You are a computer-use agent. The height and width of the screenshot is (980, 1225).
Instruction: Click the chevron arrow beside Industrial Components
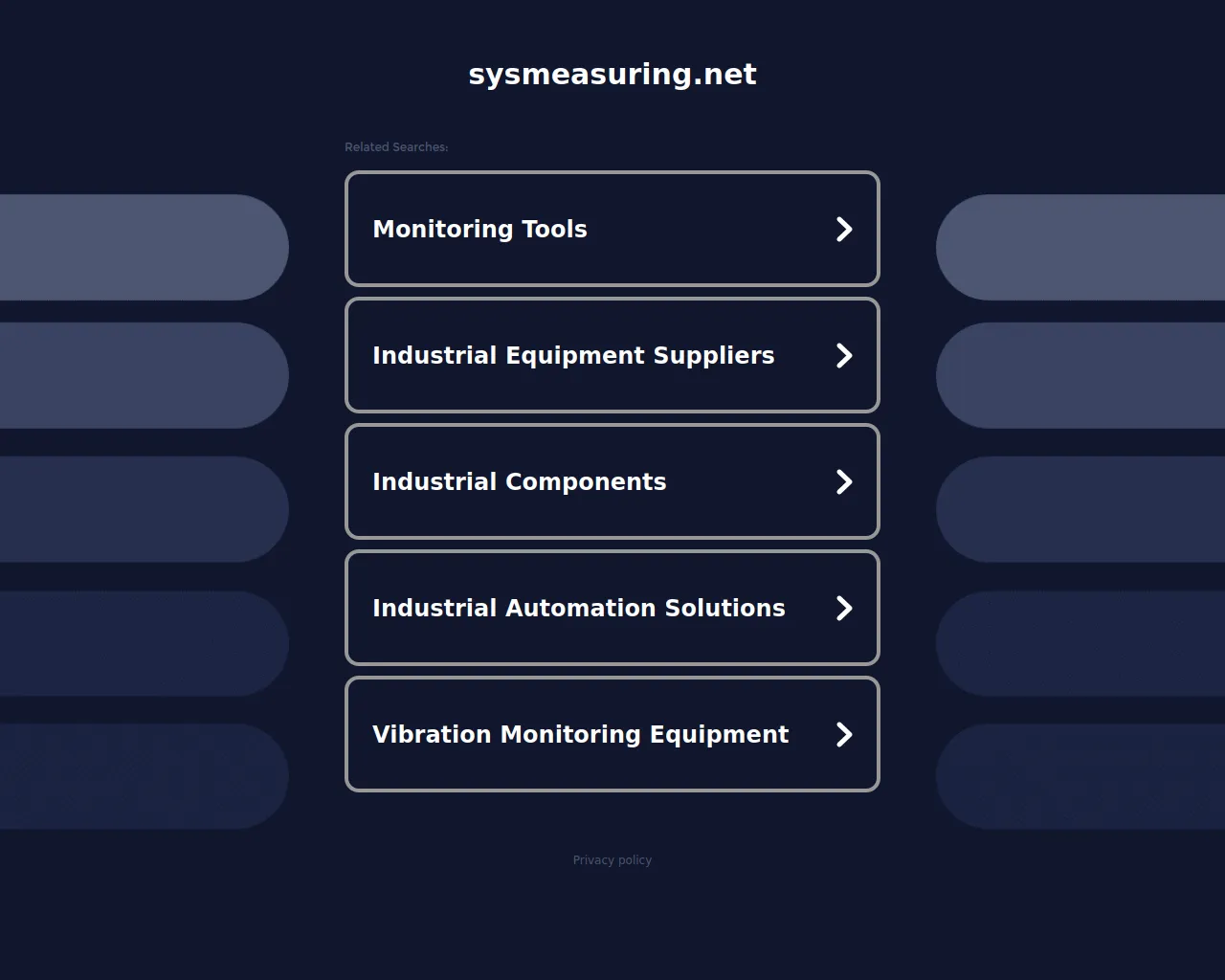[x=843, y=482]
